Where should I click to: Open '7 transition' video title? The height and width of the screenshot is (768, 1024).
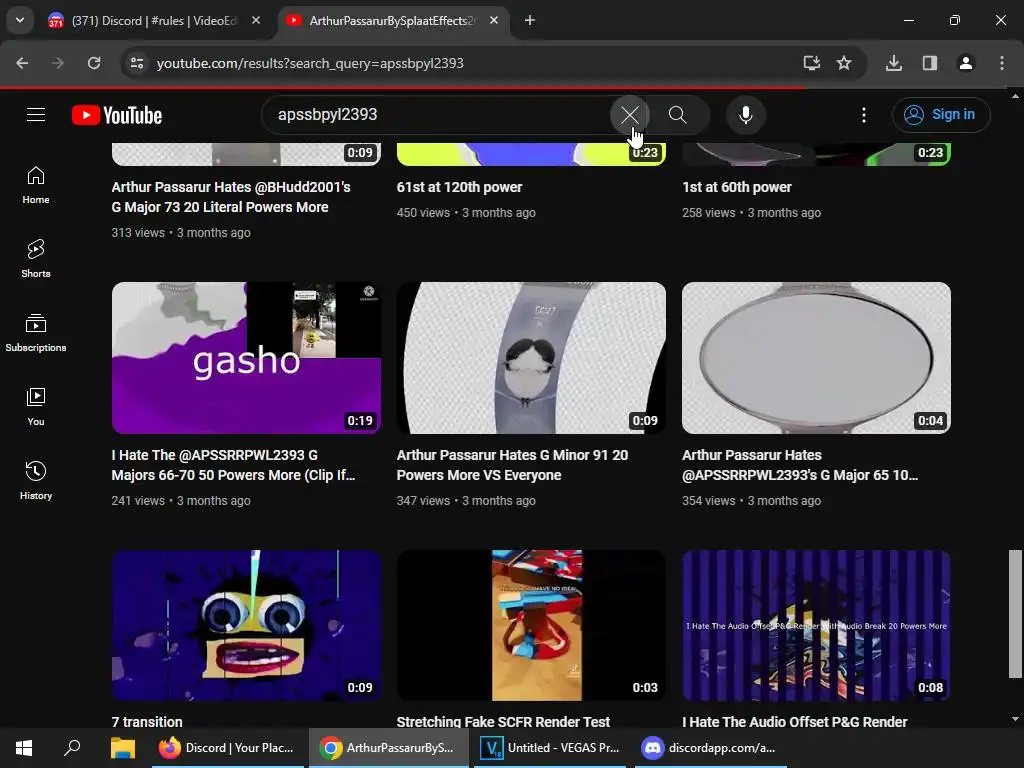(x=147, y=722)
